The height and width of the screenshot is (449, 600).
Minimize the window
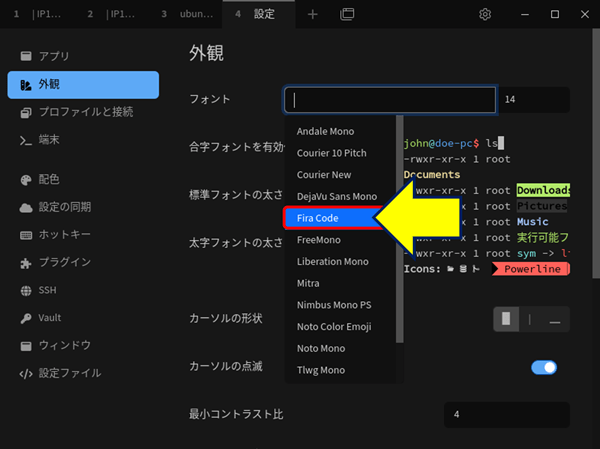click(x=525, y=14)
